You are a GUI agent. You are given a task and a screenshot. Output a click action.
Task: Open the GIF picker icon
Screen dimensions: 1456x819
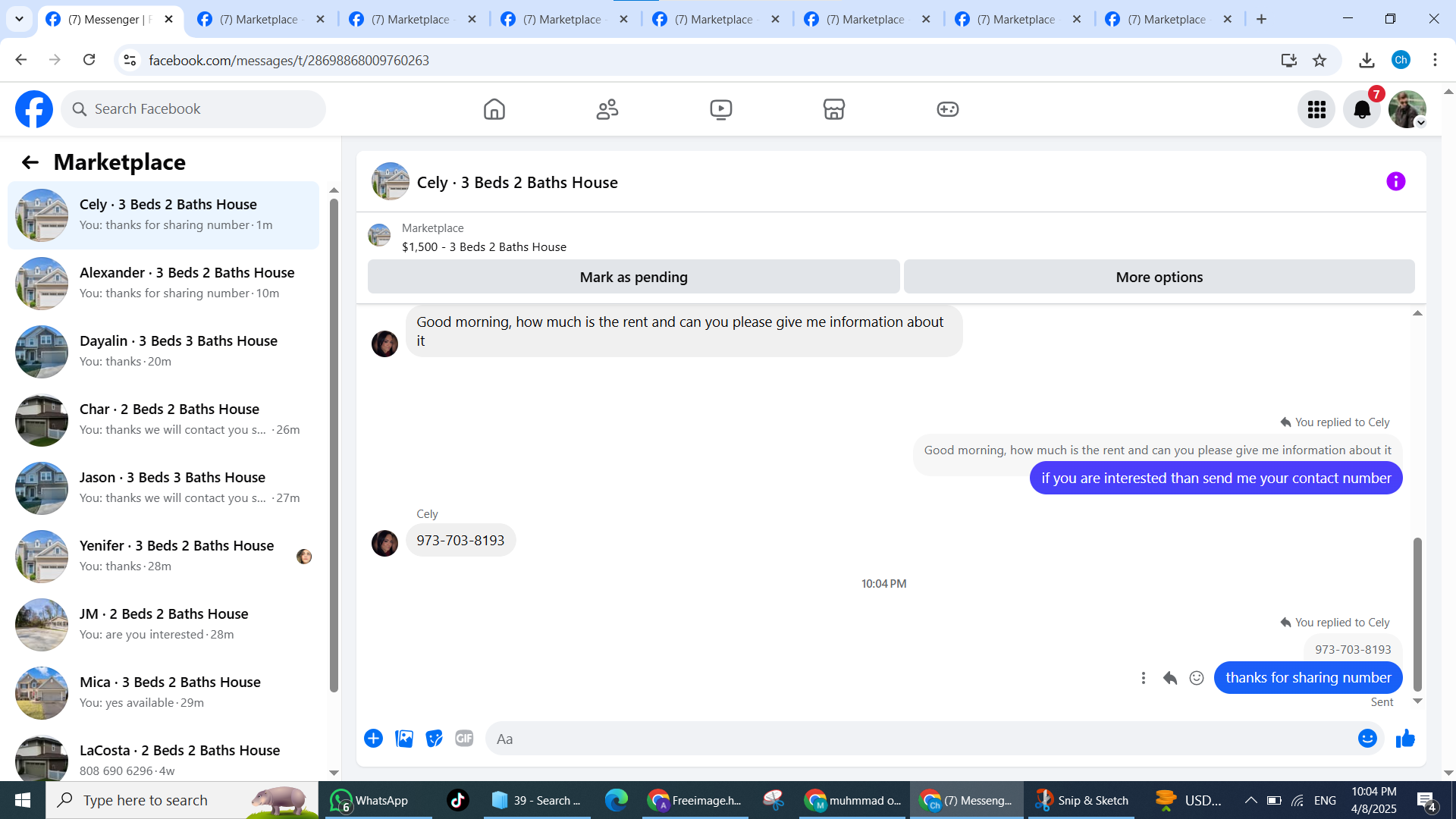tap(464, 739)
